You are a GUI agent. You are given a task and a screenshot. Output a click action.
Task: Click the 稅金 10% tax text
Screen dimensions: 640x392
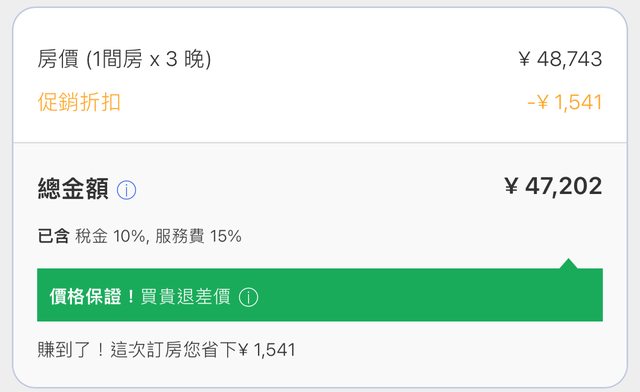(x=110, y=236)
